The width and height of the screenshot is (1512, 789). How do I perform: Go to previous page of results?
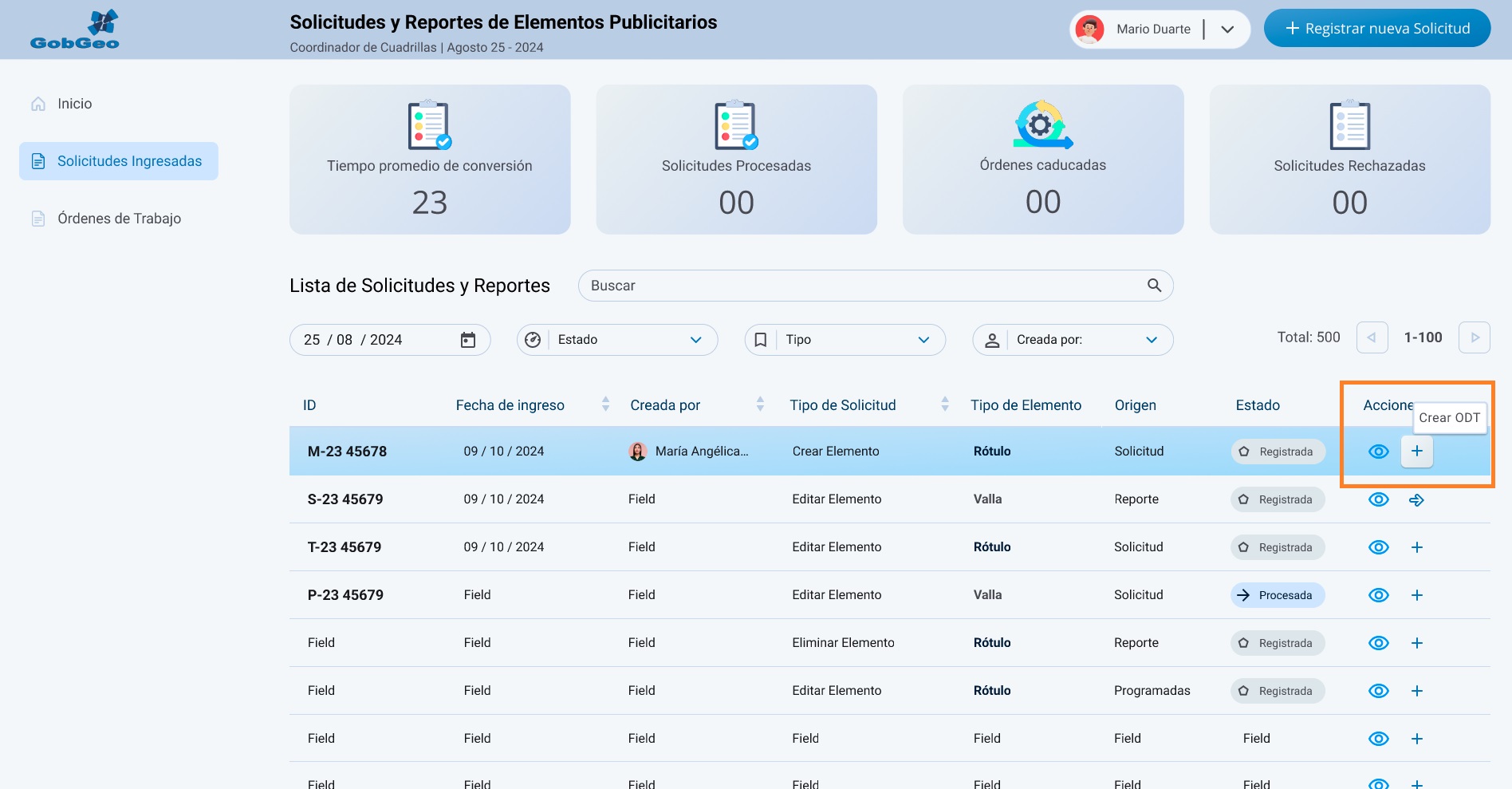[x=1372, y=337]
